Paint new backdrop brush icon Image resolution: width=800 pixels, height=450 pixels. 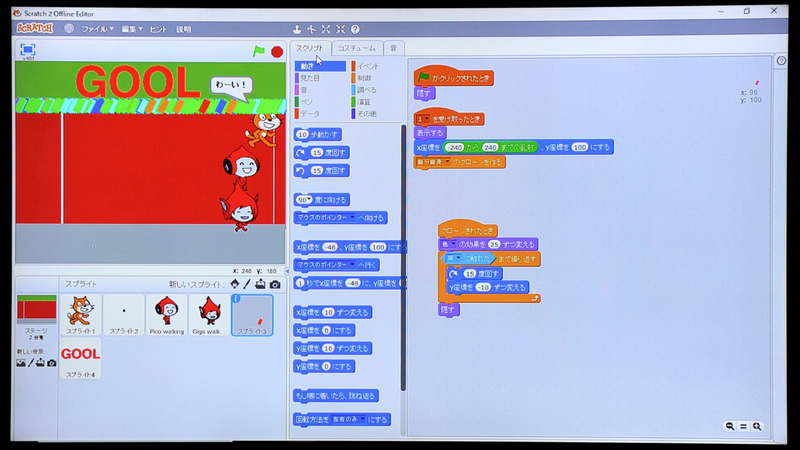[x=31, y=363]
